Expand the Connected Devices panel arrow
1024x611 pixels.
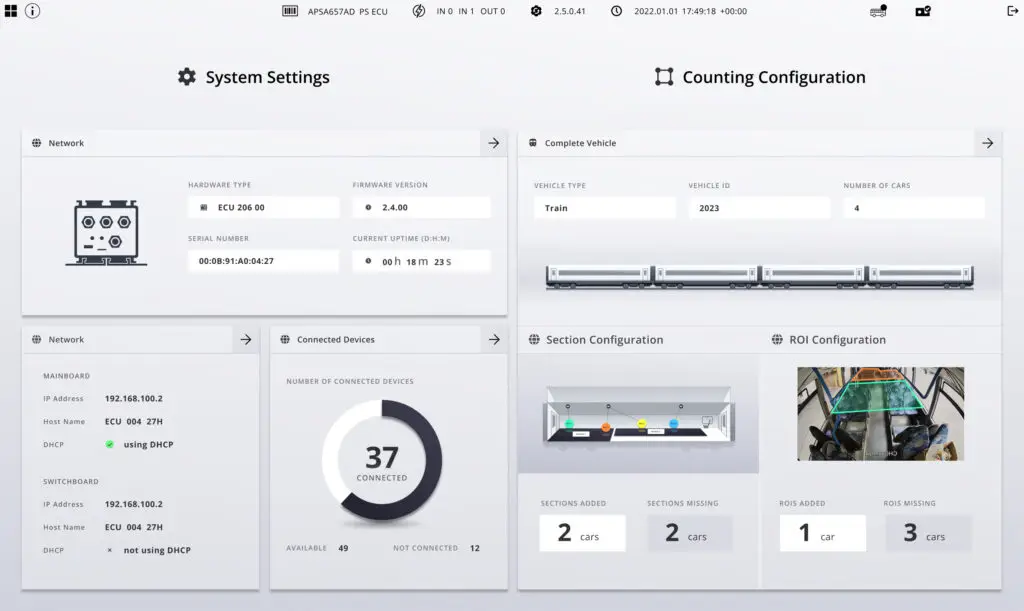(x=494, y=340)
